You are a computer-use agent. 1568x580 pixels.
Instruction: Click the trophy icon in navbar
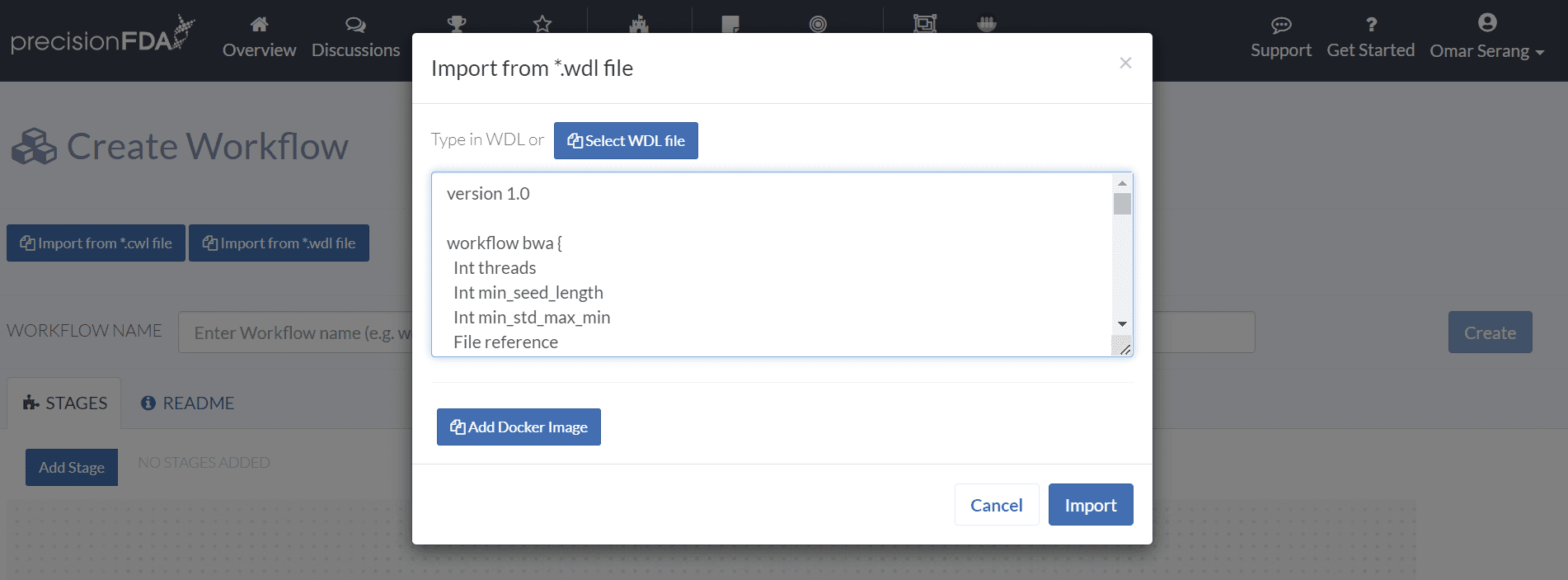pos(457,24)
